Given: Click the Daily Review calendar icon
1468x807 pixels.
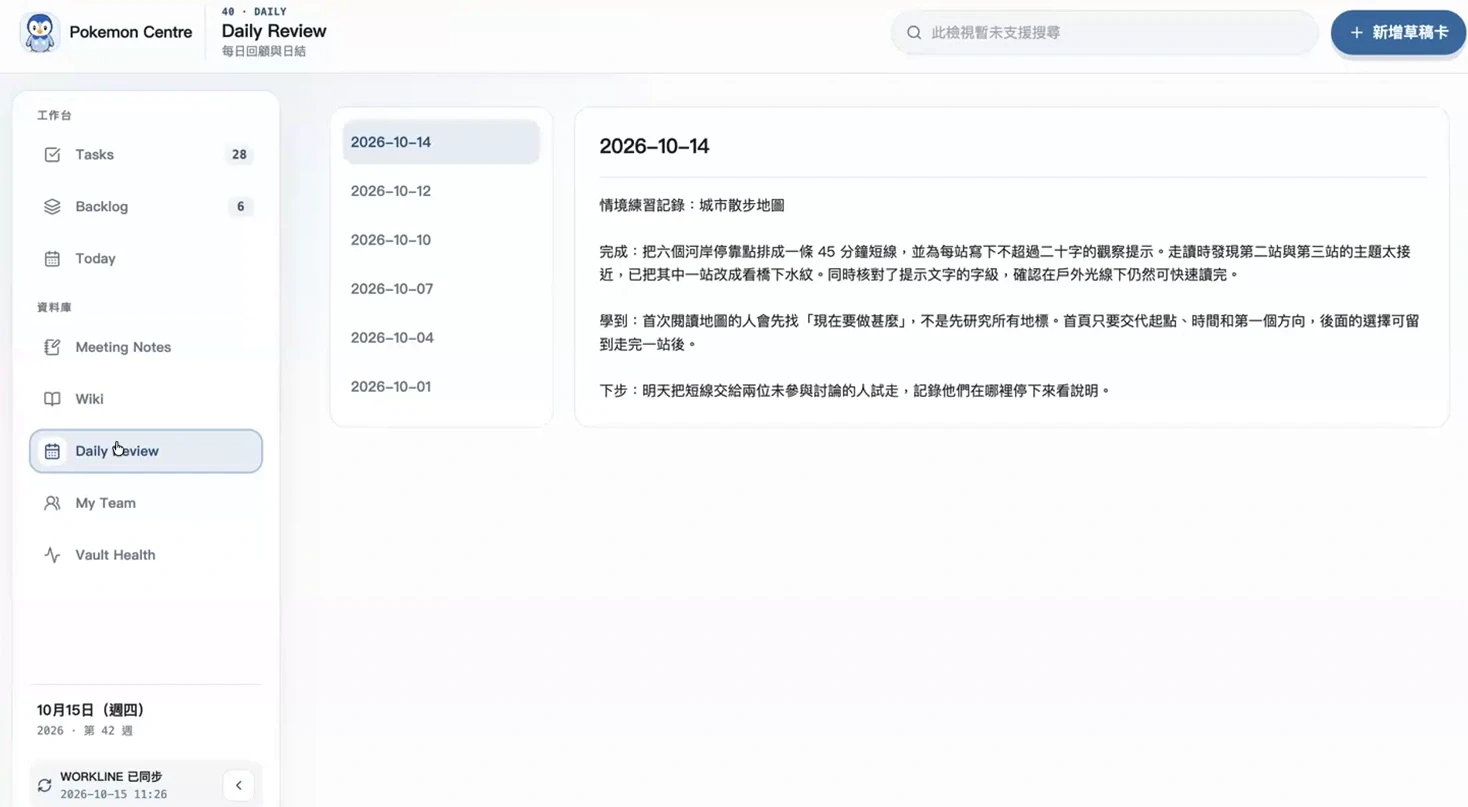Looking at the screenshot, I should pyautogui.click(x=52, y=451).
